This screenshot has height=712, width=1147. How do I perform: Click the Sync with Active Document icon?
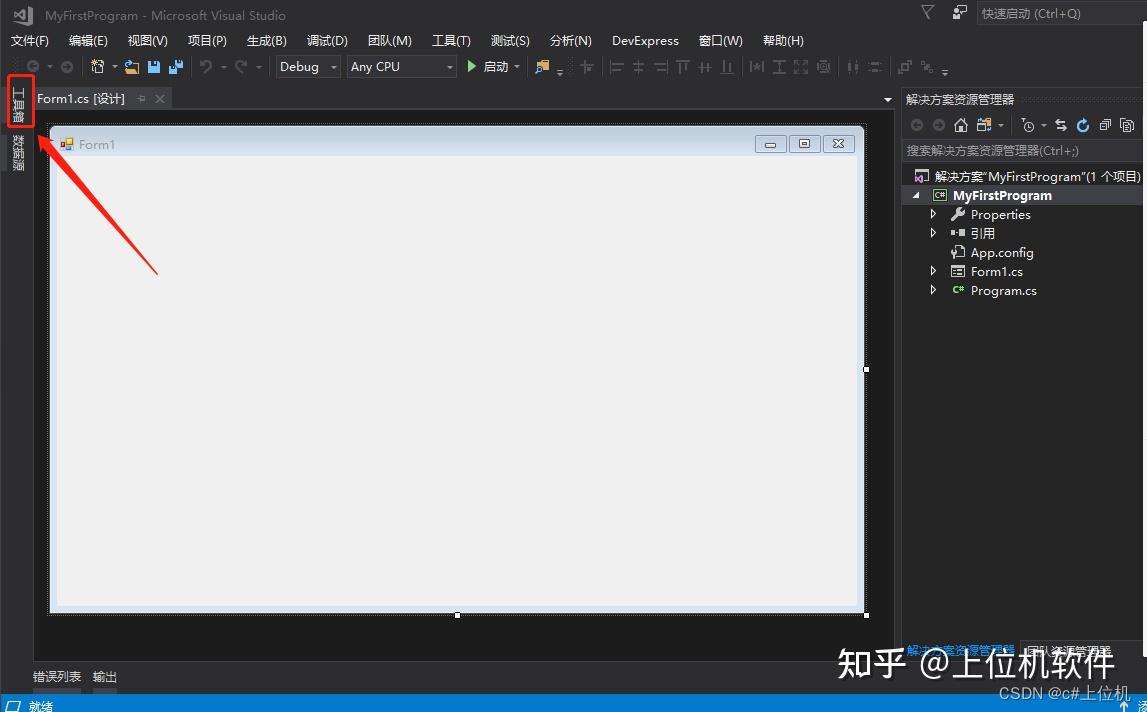pyautogui.click(x=1060, y=125)
